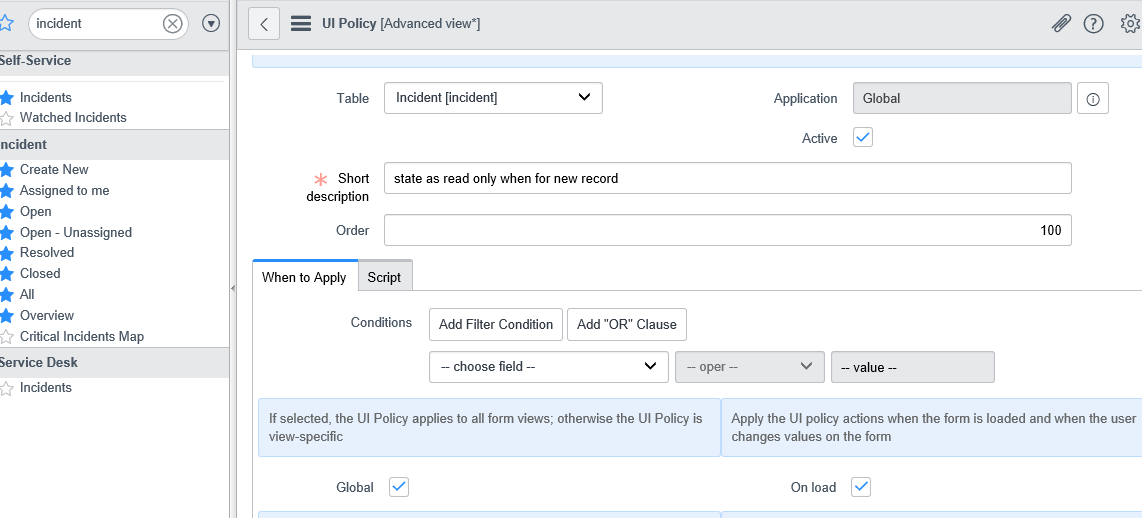The height and width of the screenshot is (518, 1142).
Task: Open Critical Incidents Map module
Action: point(82,337)
